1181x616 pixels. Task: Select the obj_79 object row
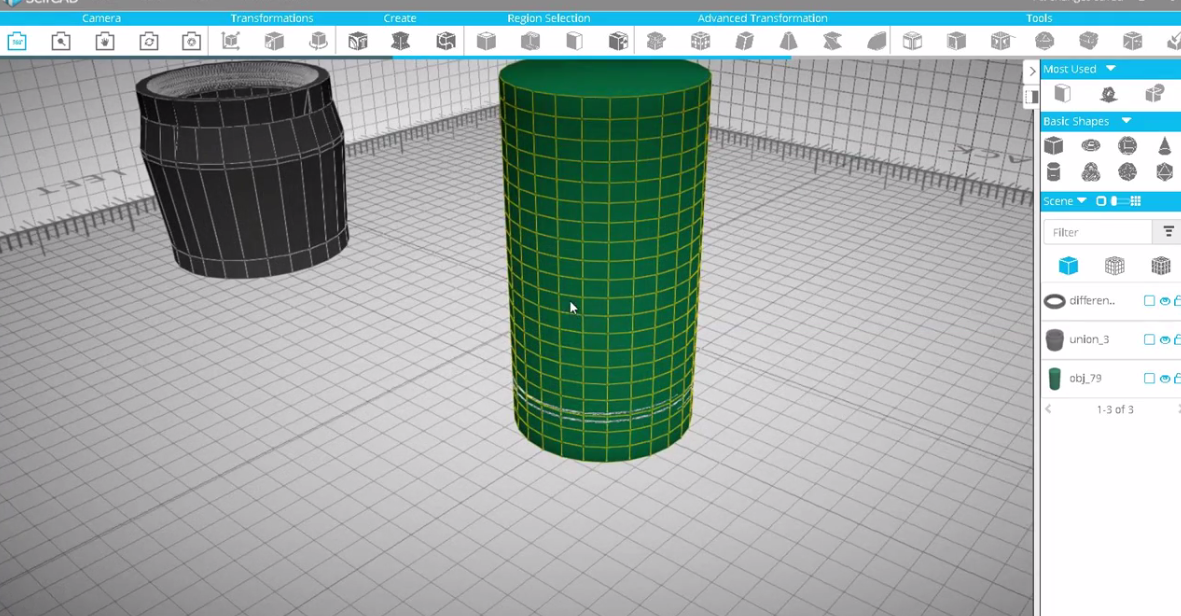(1111, 378)
